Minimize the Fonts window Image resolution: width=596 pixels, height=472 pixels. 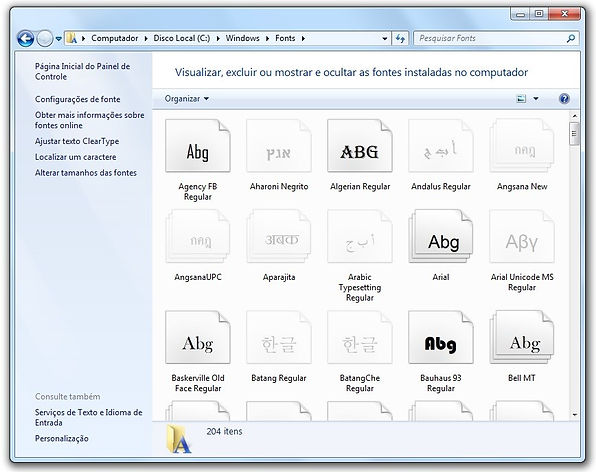click(x=520, y=14)
